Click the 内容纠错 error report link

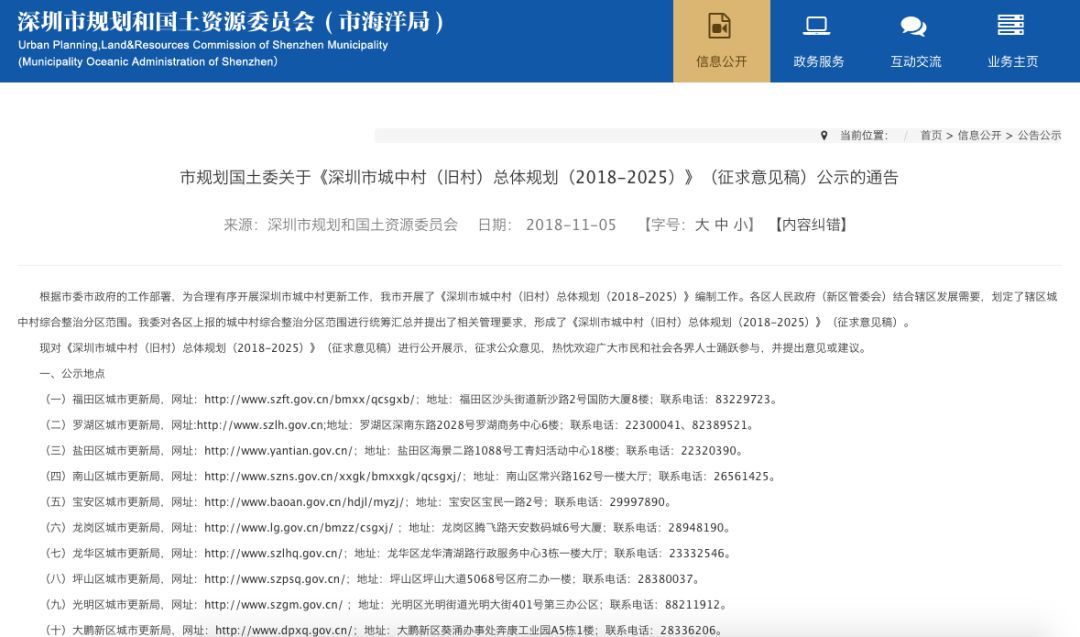pos(812,225)
